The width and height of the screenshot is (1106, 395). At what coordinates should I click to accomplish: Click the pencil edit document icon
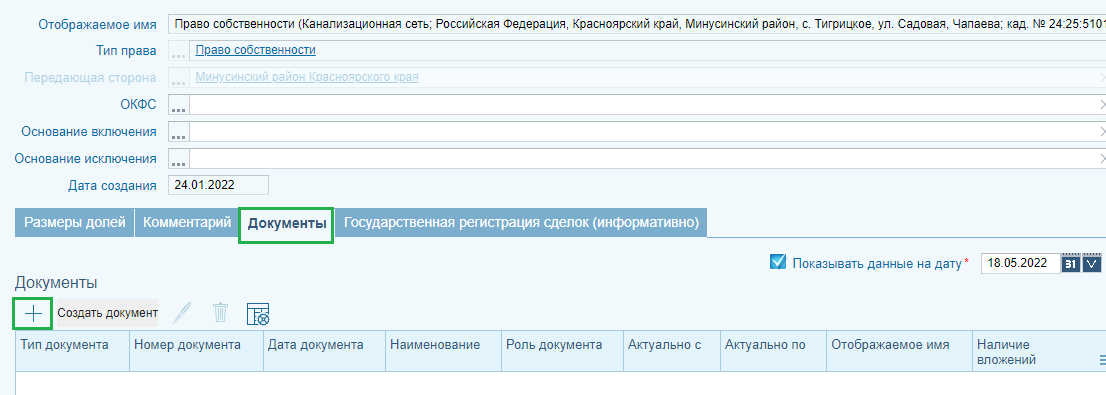(183, 312)
